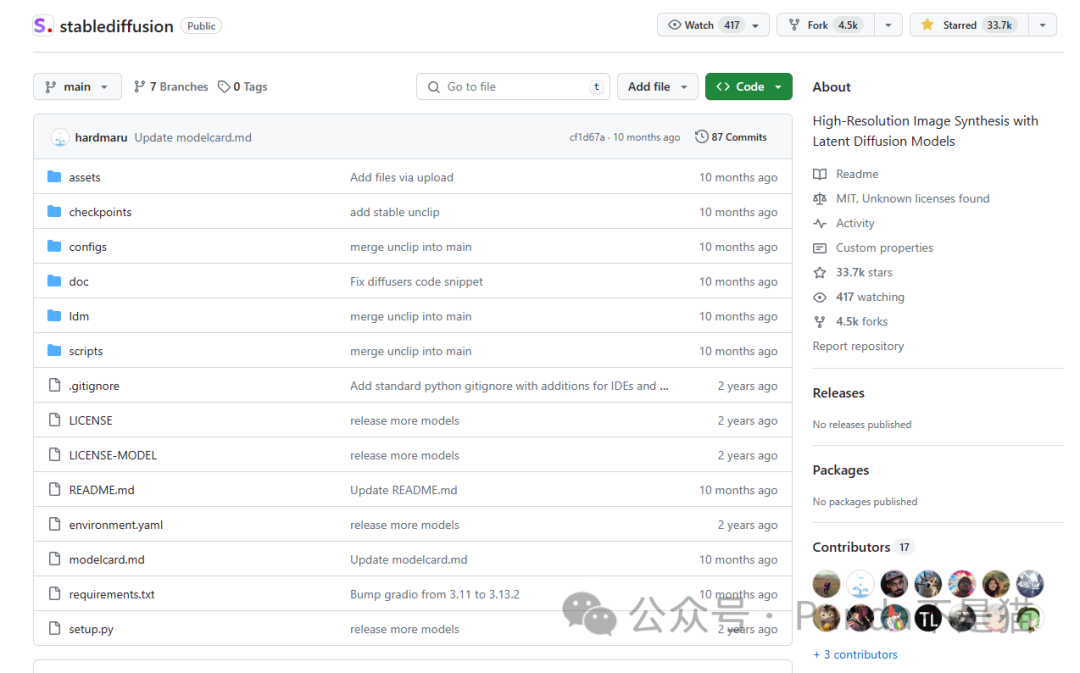Viewport: 1080px width, 673px height.
Task: Click the commits history clock icon
Action: [701, 136]
